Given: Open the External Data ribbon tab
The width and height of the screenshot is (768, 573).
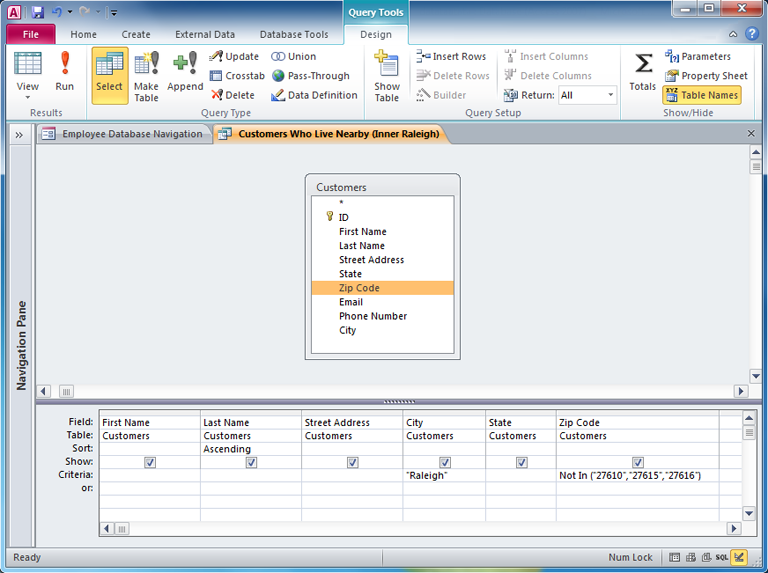Looking at the screenshot, I should pyautogui.click(x=205, y=34).
